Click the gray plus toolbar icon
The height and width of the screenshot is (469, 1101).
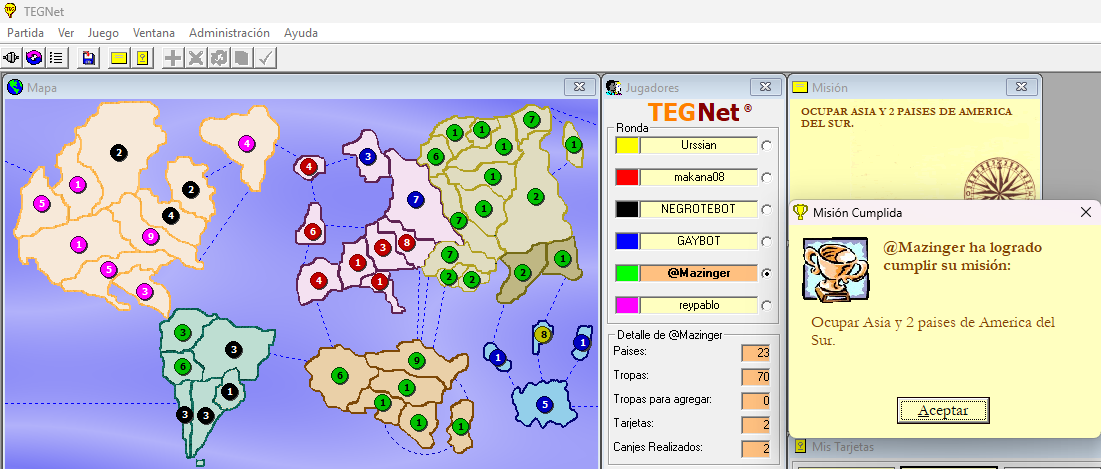click(x=173, y=58)
